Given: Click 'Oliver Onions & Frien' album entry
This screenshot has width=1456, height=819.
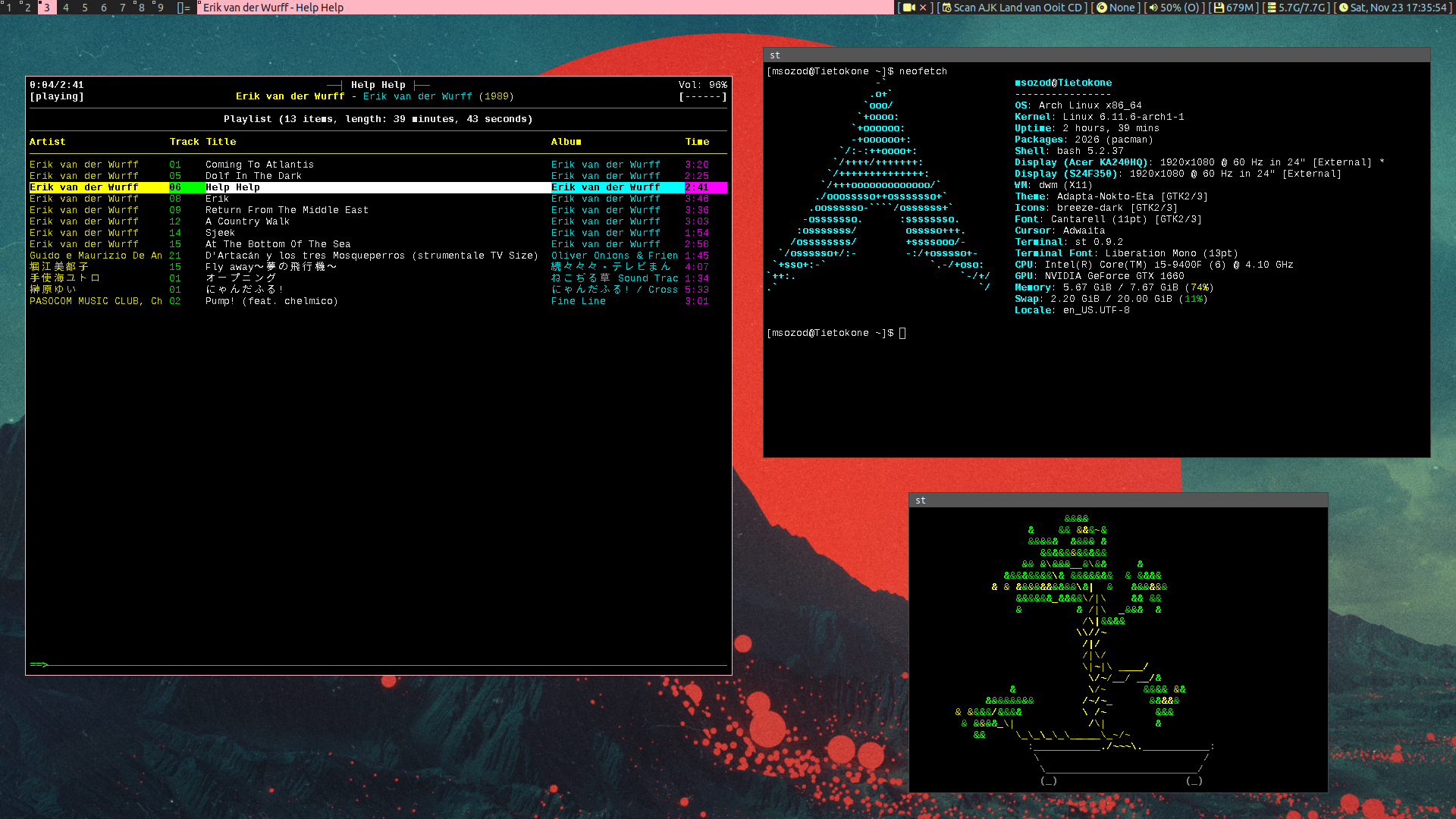Looking at the screenshot, I should click(615, 256).
